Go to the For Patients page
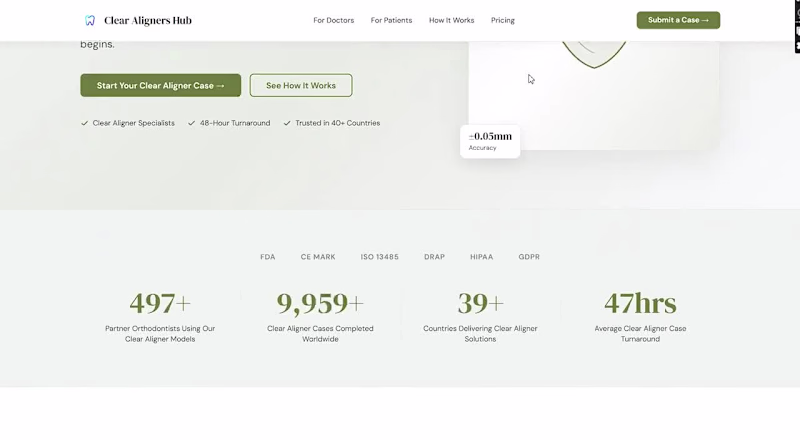Image resolution: width=800 pixels, height=440 pixels. [391, 20]
